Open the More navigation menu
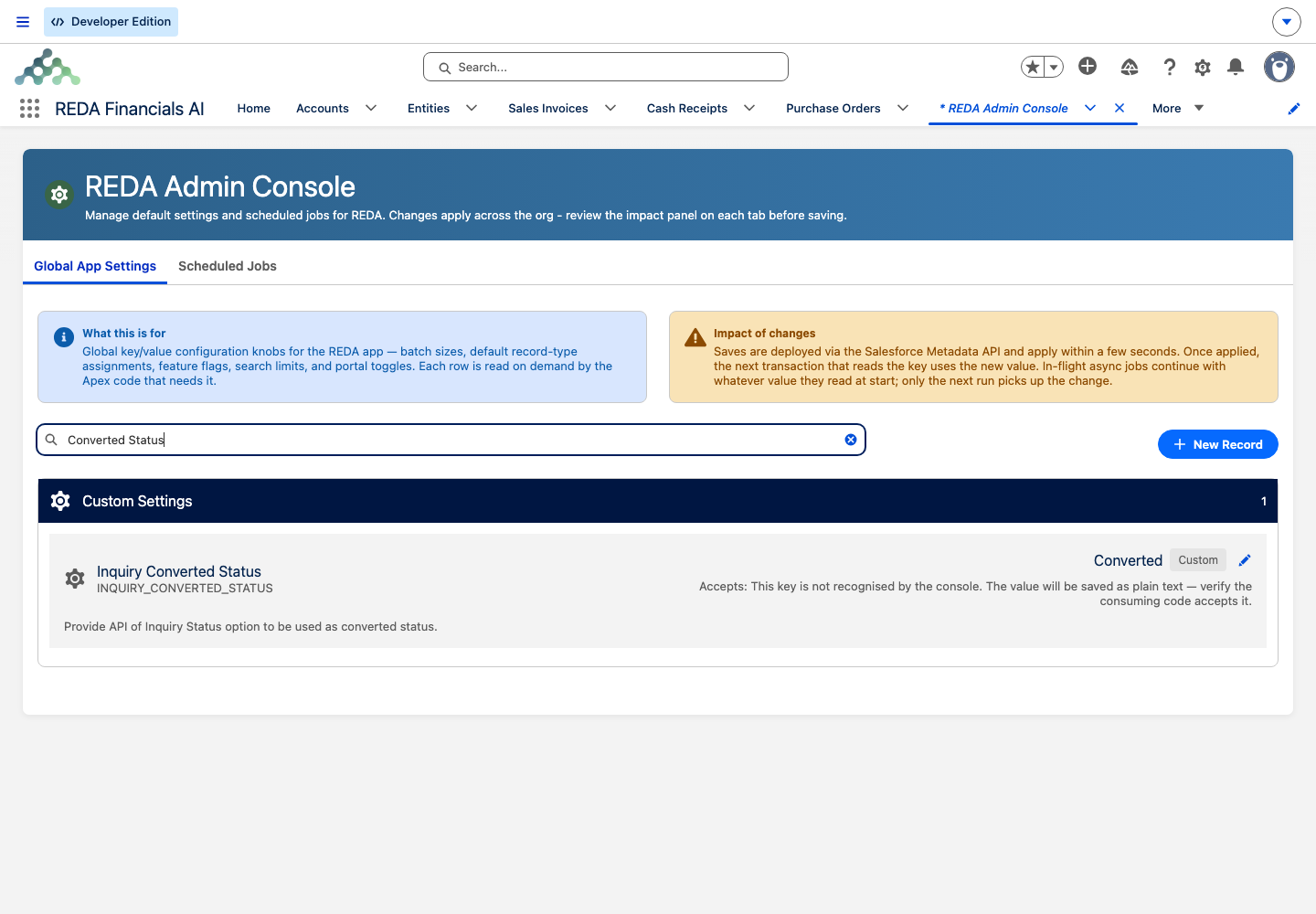Image resolution: width=1316 pixels, height=914 pixels. point(1178,108)
